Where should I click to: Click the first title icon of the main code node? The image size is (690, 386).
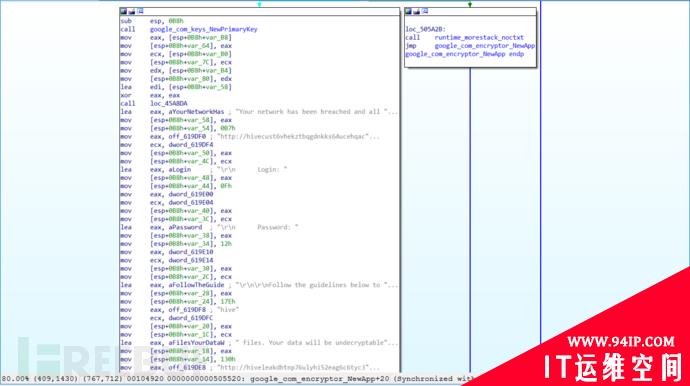(123, 11)
